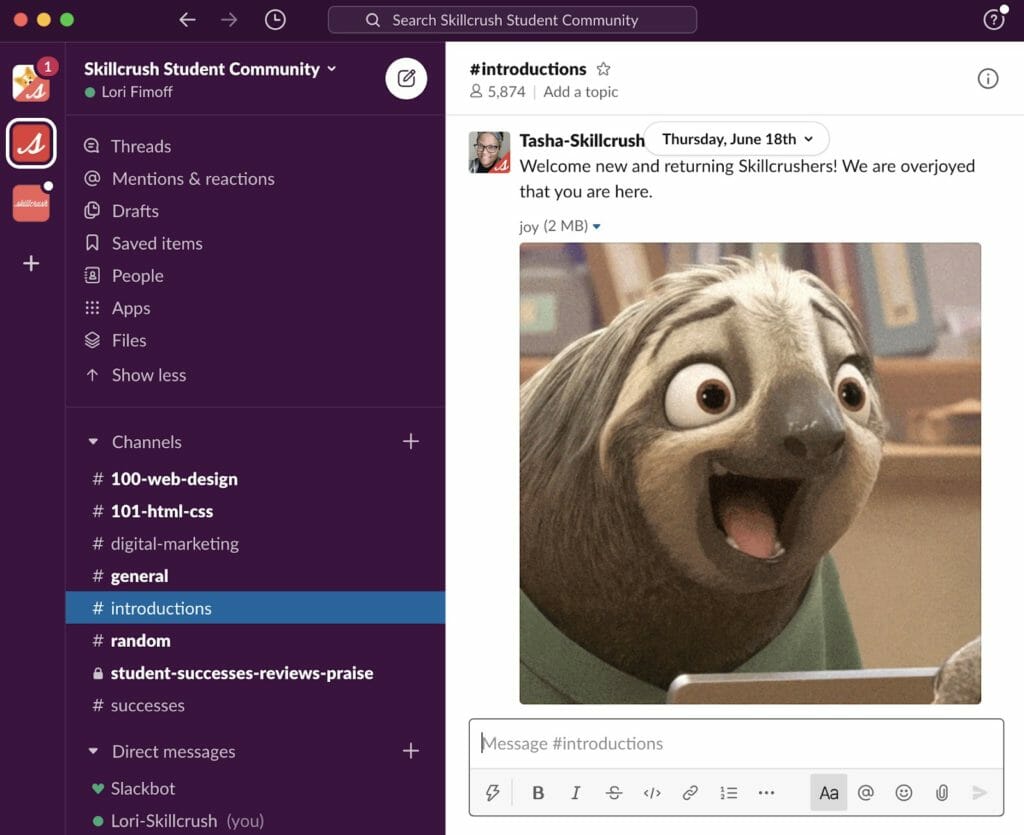Screen dimensions: 1024x835
Task: Open channel details info icon
Action: pyautogui.click(x=987, y=79)
